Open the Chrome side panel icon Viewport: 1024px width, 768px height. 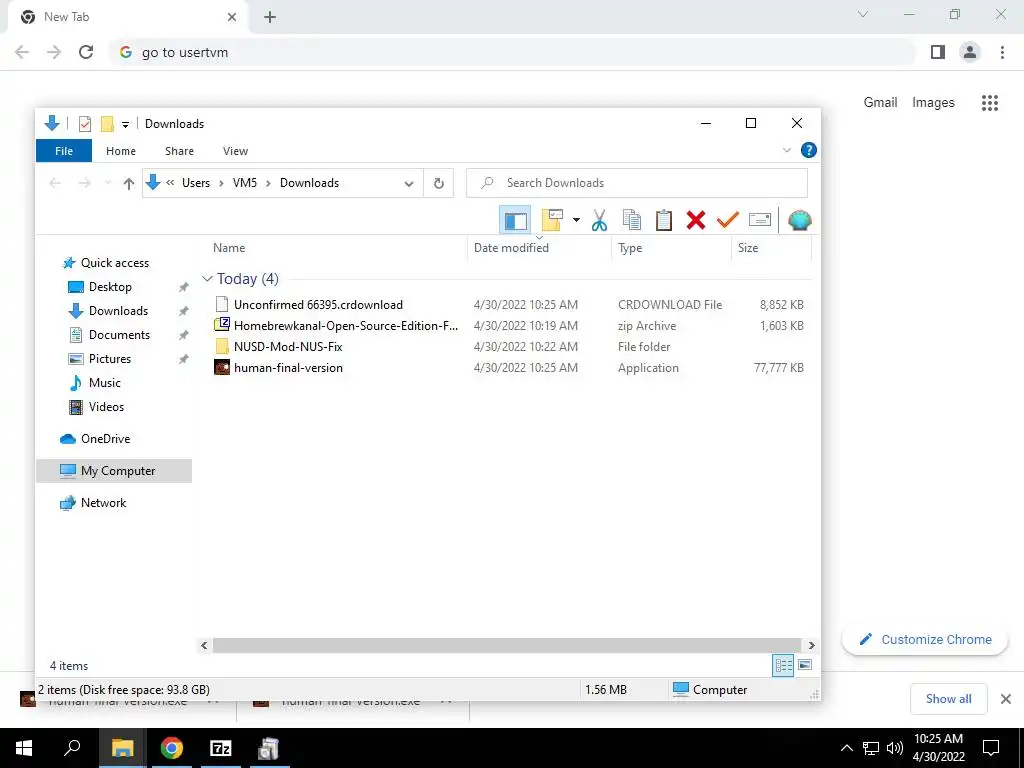coord(938,52)
